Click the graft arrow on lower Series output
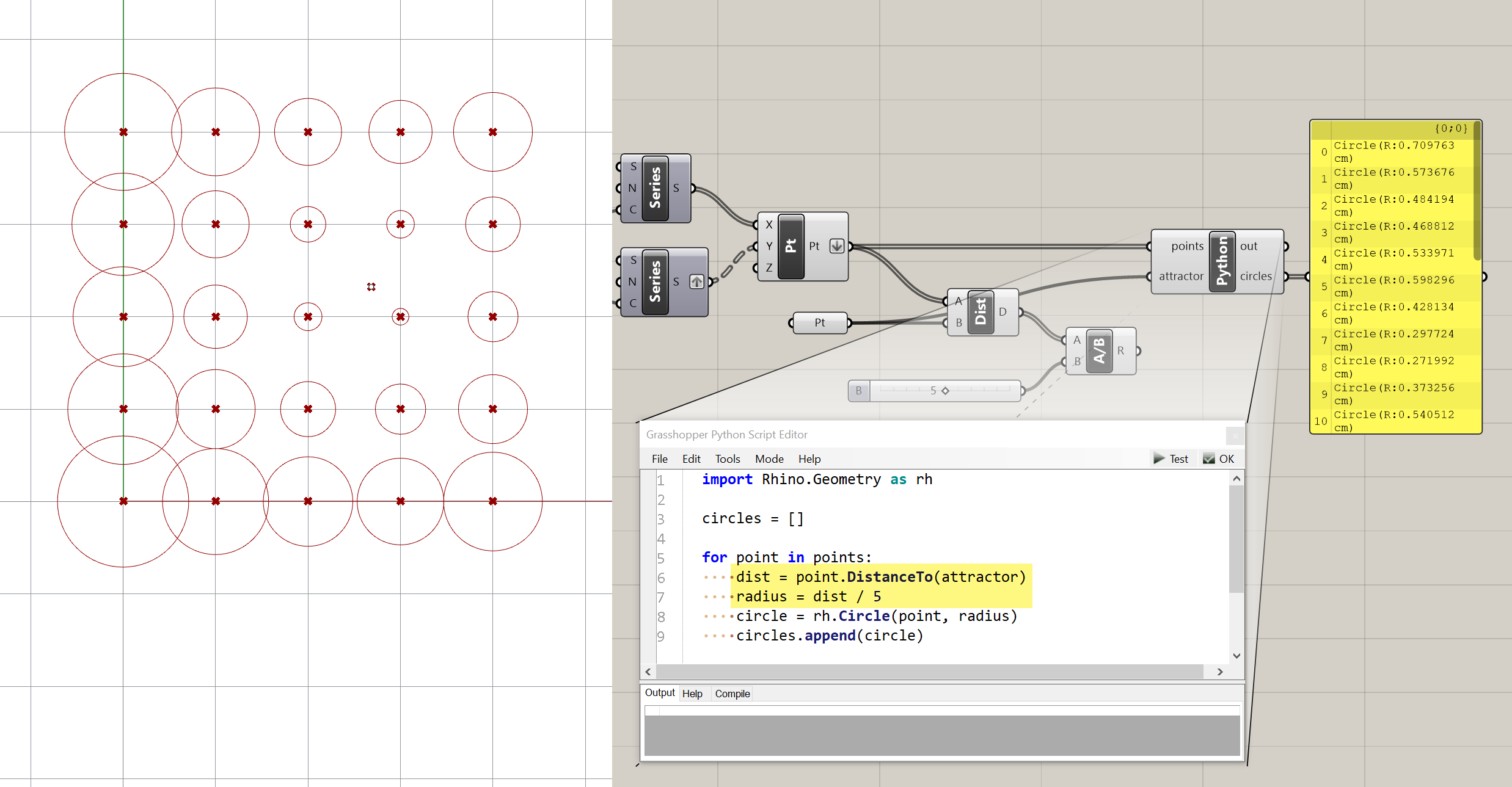Viewport: 1512px width, 787px height. [696, 281]
